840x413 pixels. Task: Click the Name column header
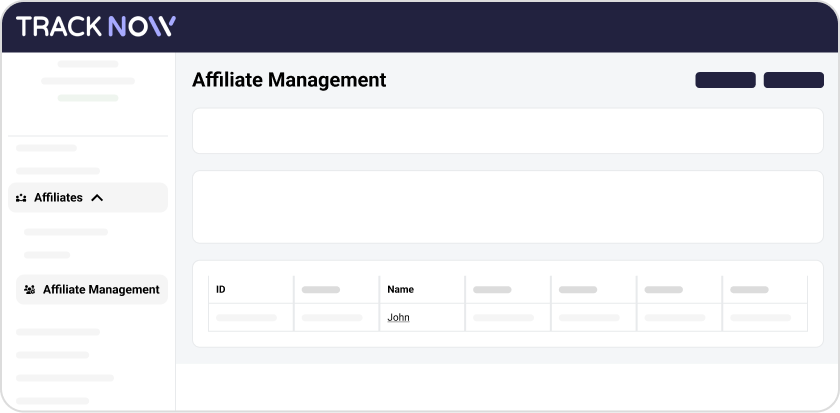pos(401,290)
